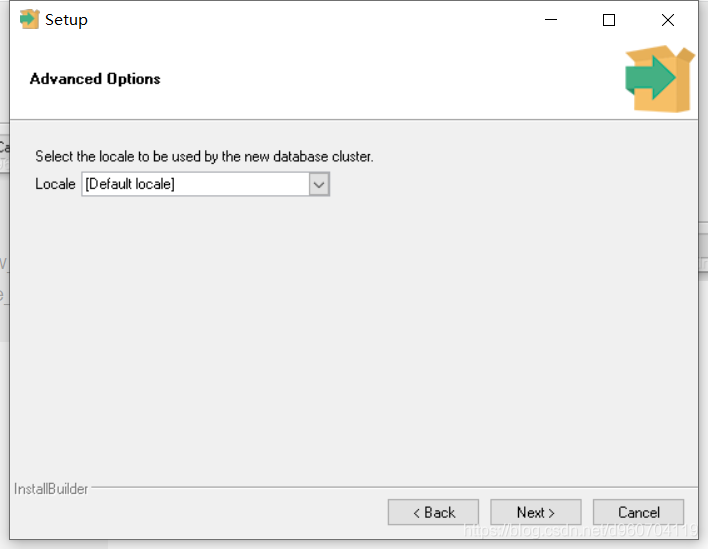Screen dimensions: 708x549
Task: Click the Locale field label
Action: [55, 184]
